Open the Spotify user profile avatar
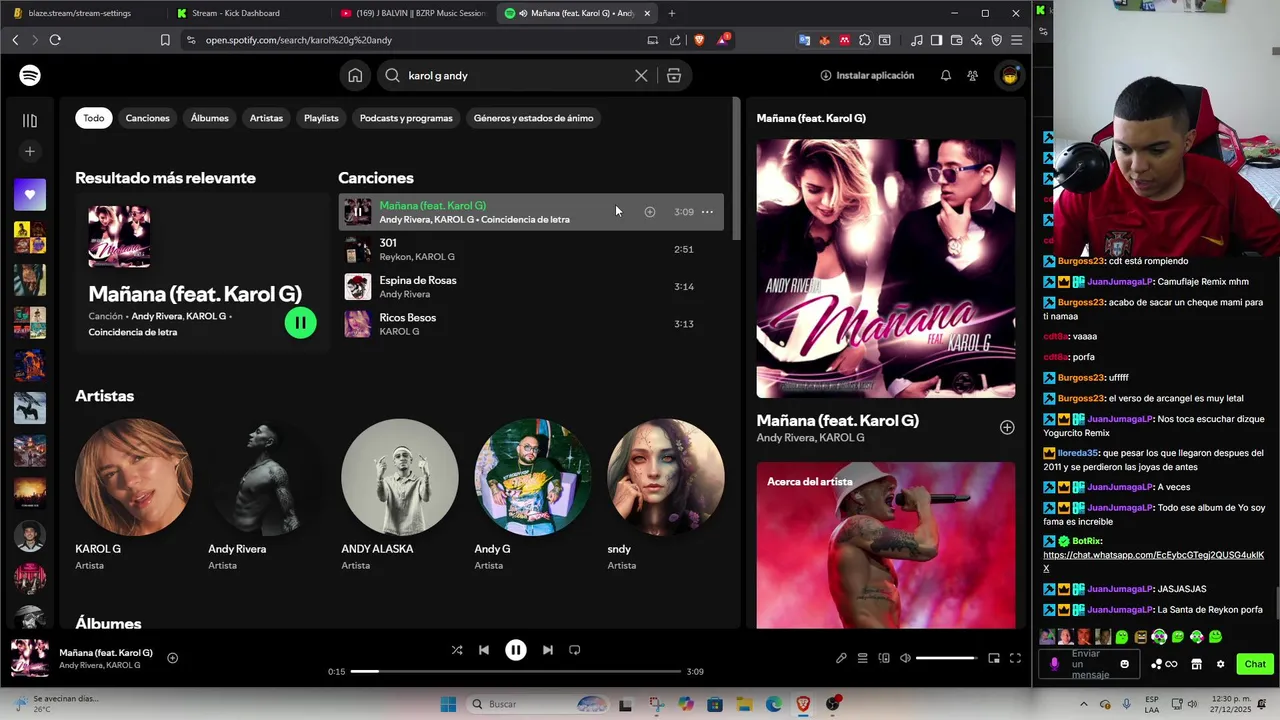 pyautogui.click(x=1010, y=76)
